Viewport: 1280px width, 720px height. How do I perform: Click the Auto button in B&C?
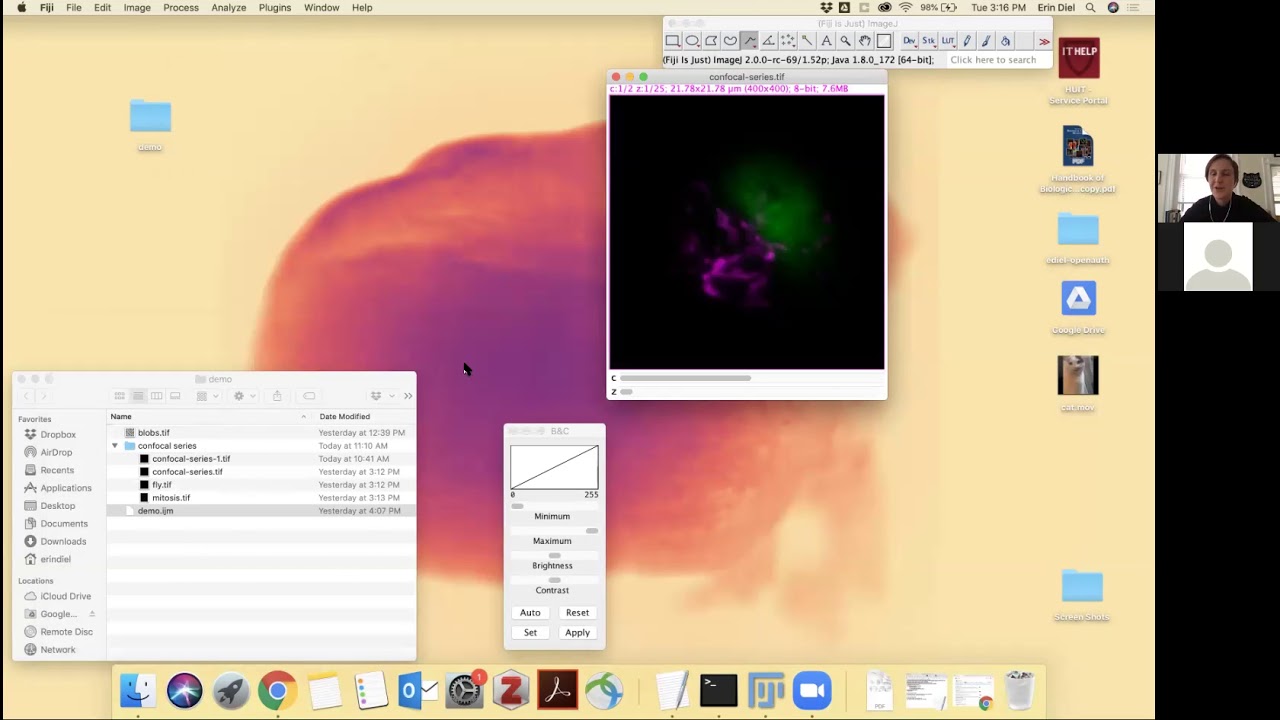coord(530,613)
